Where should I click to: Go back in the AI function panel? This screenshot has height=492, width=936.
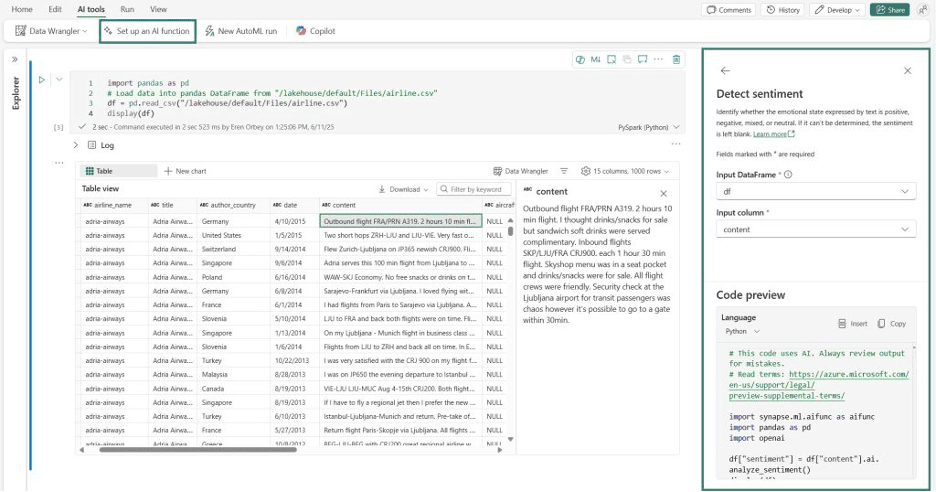(725, 70)
